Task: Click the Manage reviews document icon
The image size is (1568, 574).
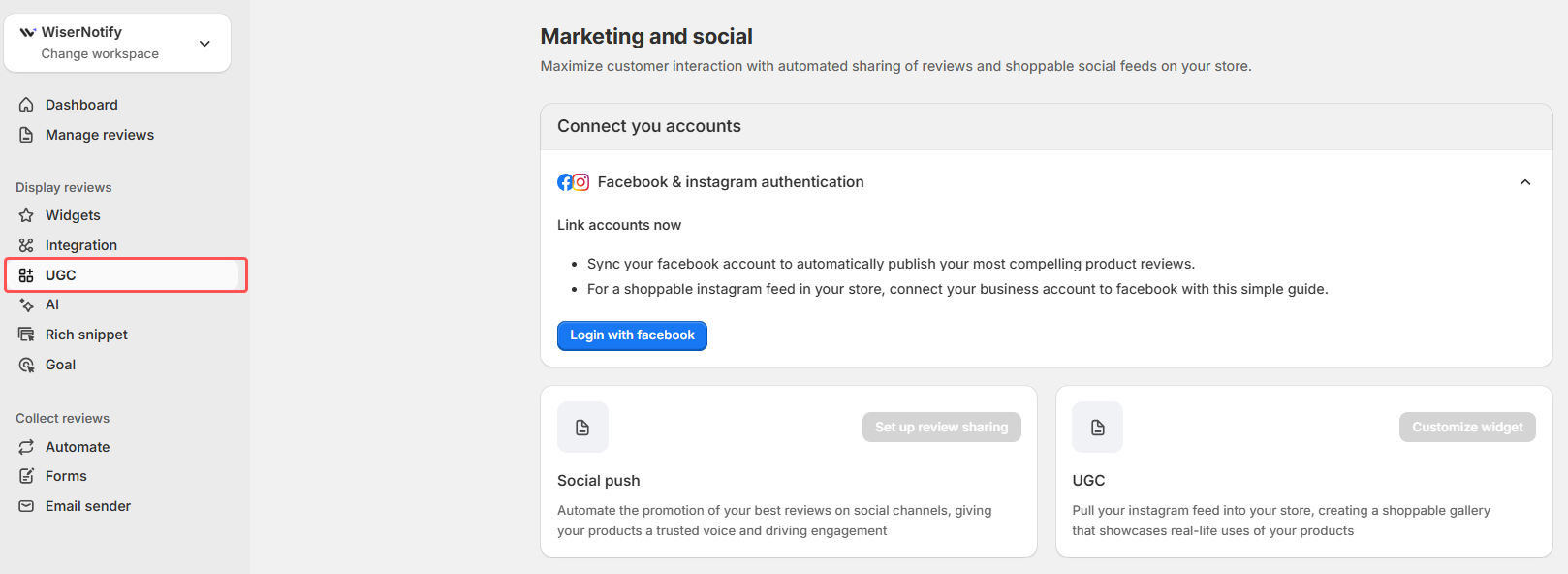Action: 26,135
